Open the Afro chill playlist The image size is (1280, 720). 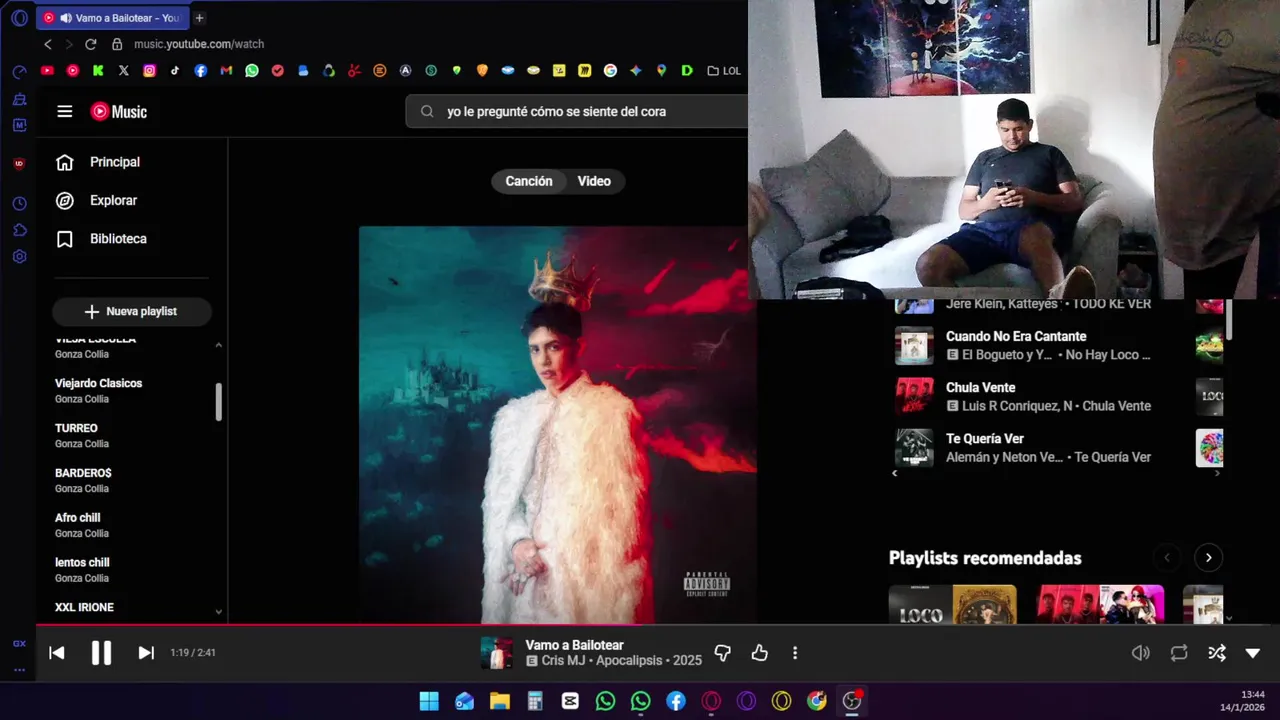82,525
